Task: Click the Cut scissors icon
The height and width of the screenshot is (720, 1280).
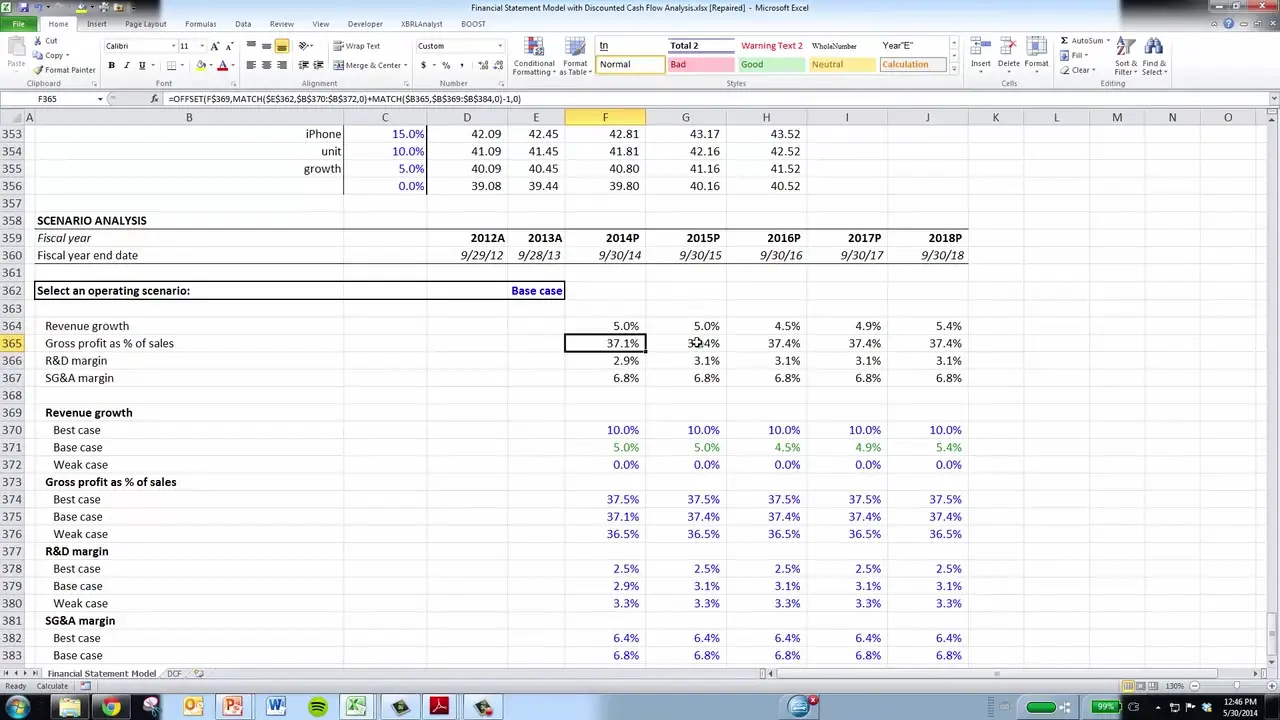Action: [x=38, y=41]
